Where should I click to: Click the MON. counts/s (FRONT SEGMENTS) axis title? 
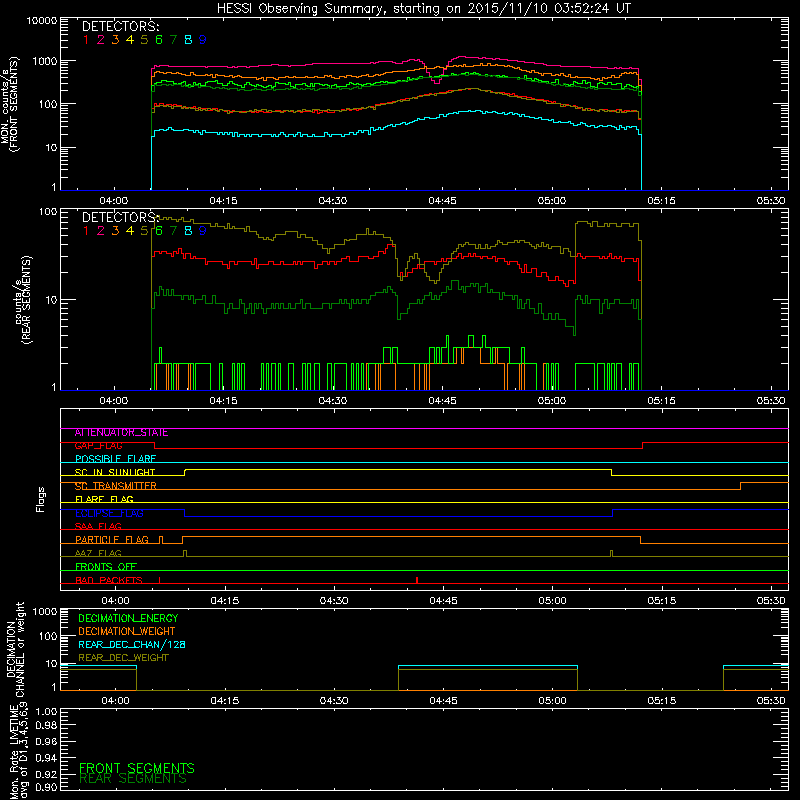click(x=10, y=104)
